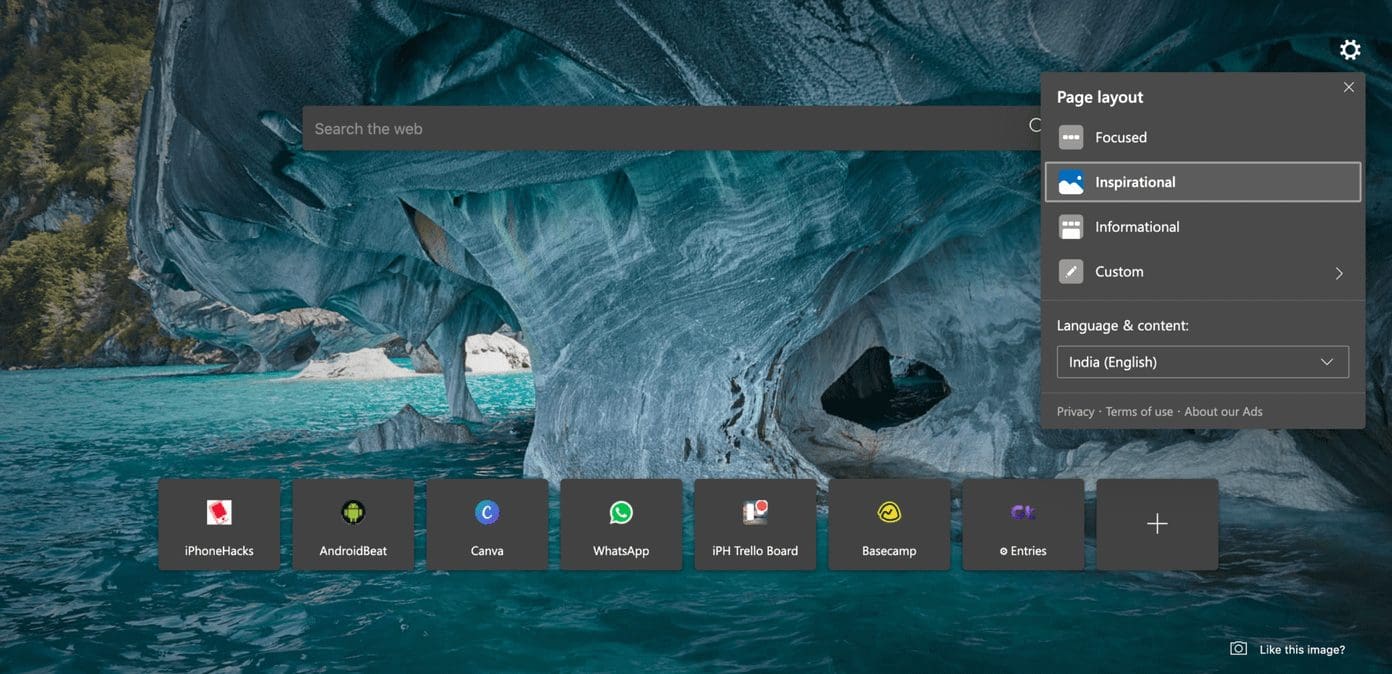The width and height of the screenshot is (1392, 674).
Task: Open the page settings gear icon
Action: pyautogui.click(x=1350, y=50)
